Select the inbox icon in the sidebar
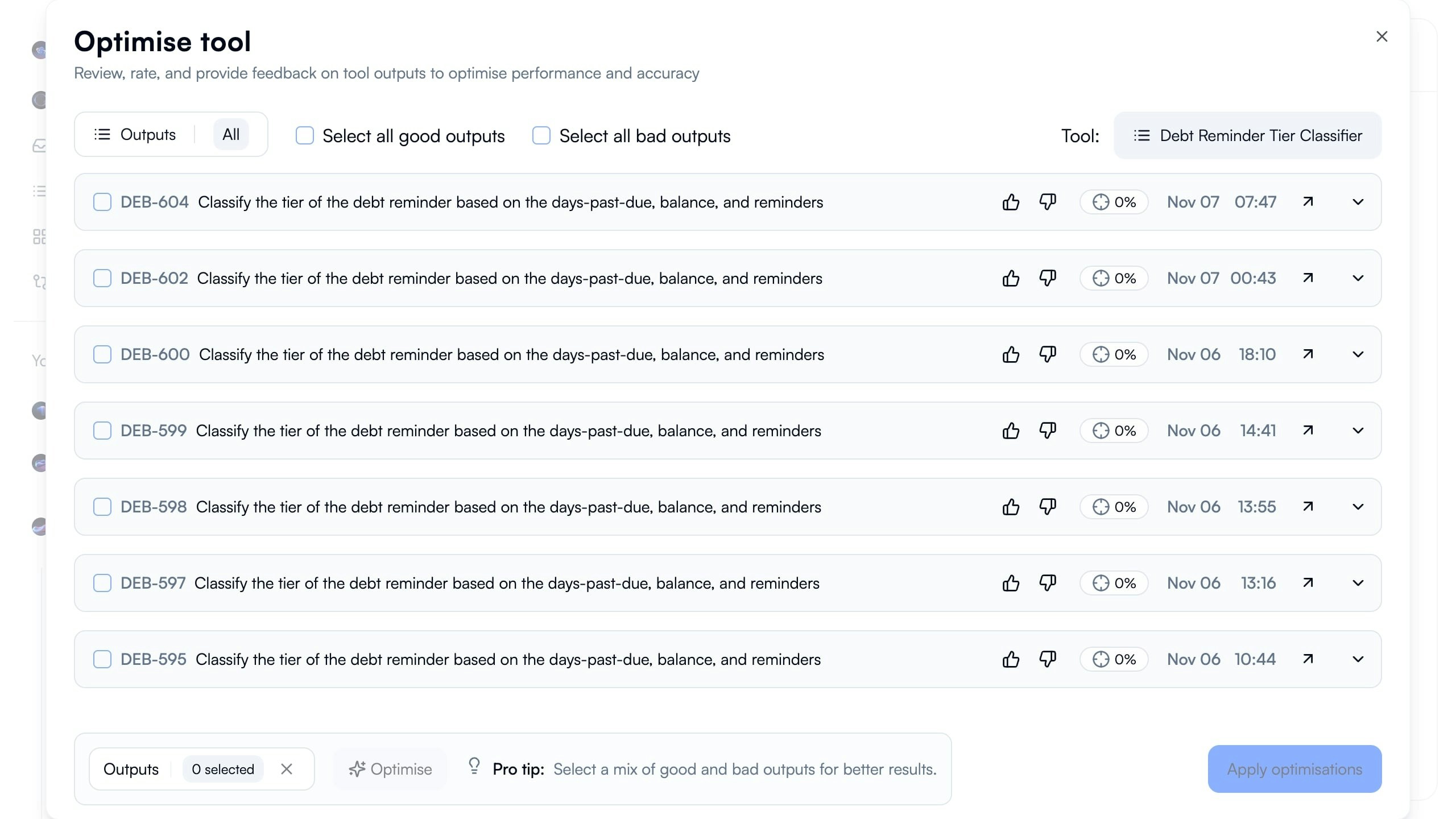 tap(39, 146)
